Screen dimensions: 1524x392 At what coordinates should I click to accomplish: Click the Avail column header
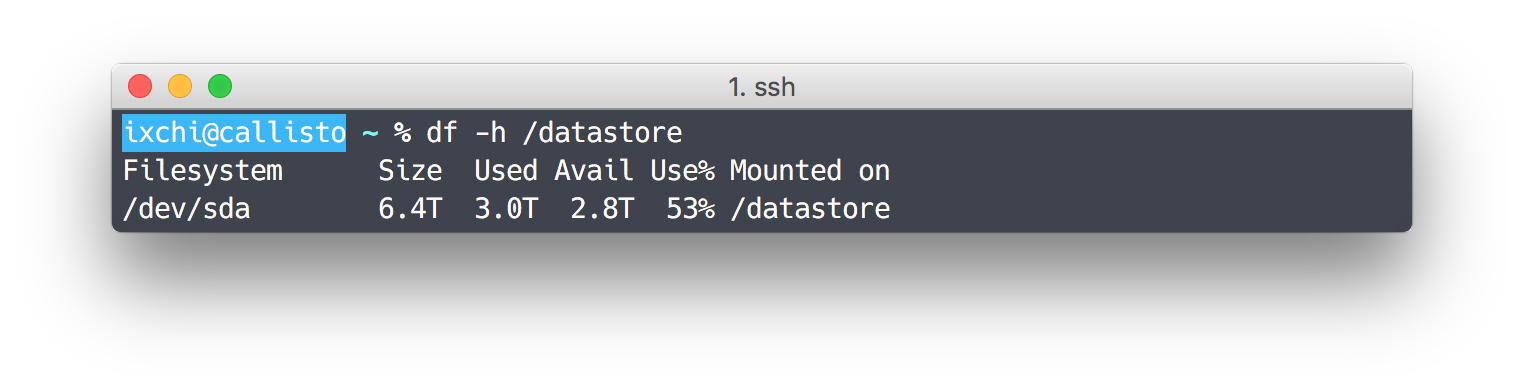(x=594, y=171)
